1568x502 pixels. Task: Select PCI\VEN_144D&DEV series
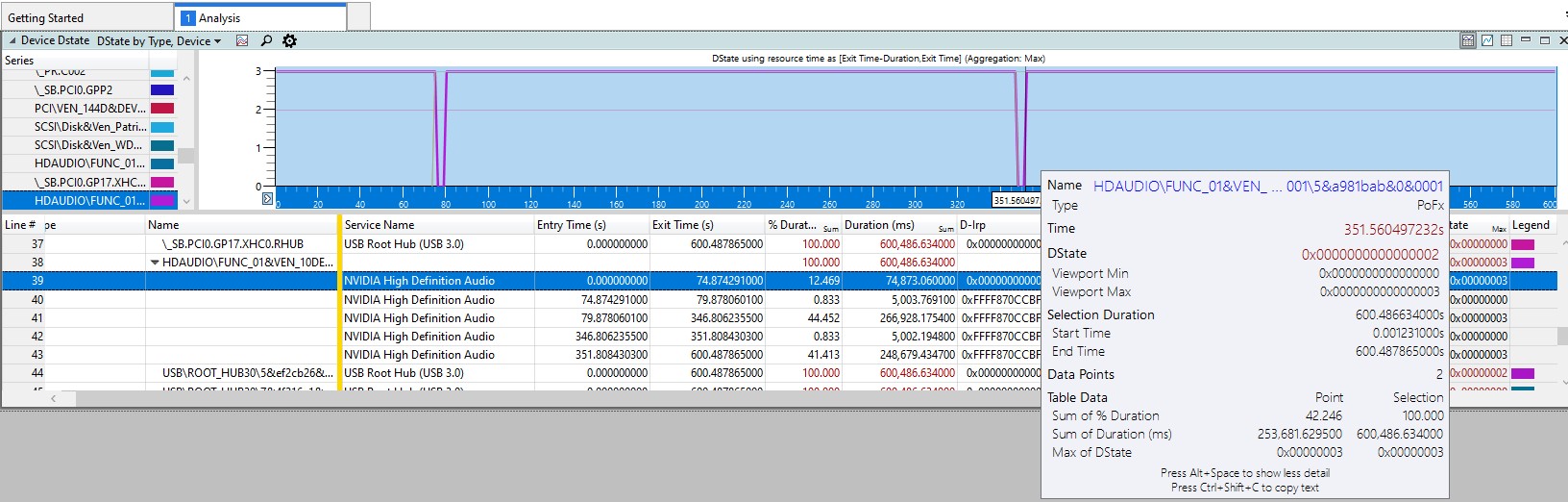coord(89,109)
